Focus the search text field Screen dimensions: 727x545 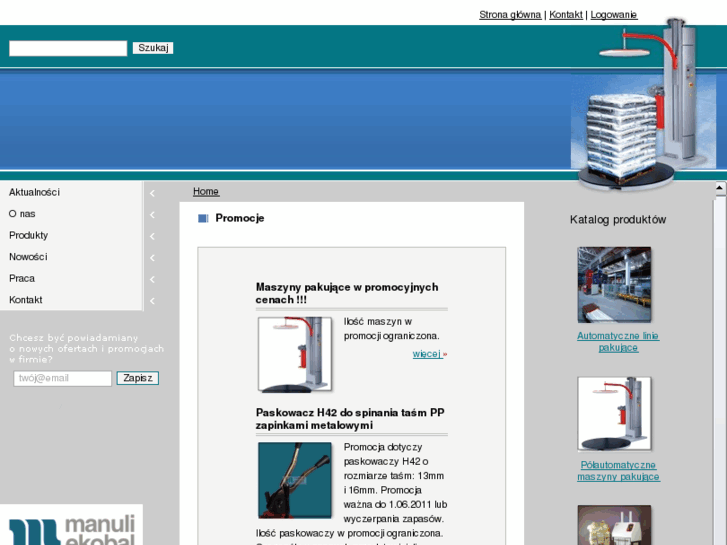pos(68,48)
